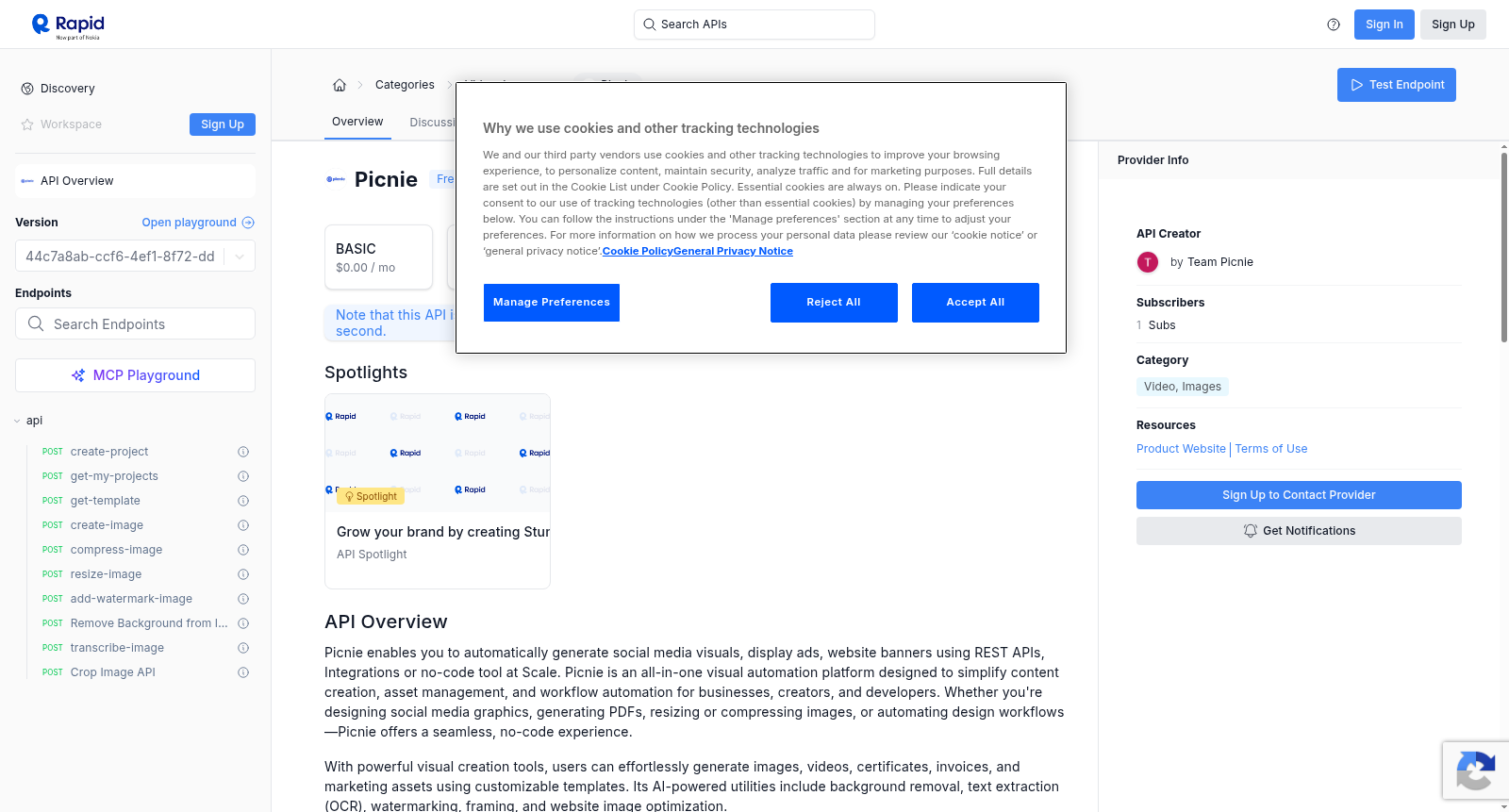Image resolution: width=1509 pixels, height=812 pixels.
Task: Click the Open playground arrow icon
Action: pyautogui.click(x=248, y=223)
